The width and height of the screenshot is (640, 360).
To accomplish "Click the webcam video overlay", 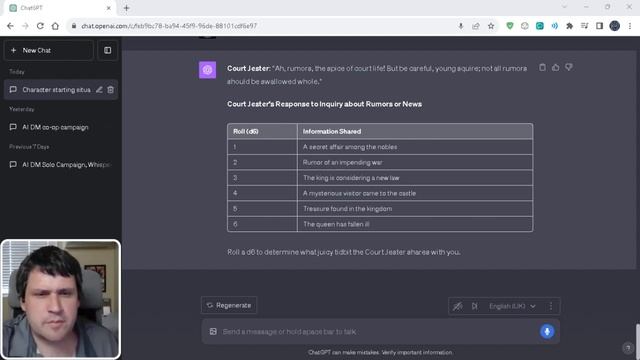I will coord(61,299).
